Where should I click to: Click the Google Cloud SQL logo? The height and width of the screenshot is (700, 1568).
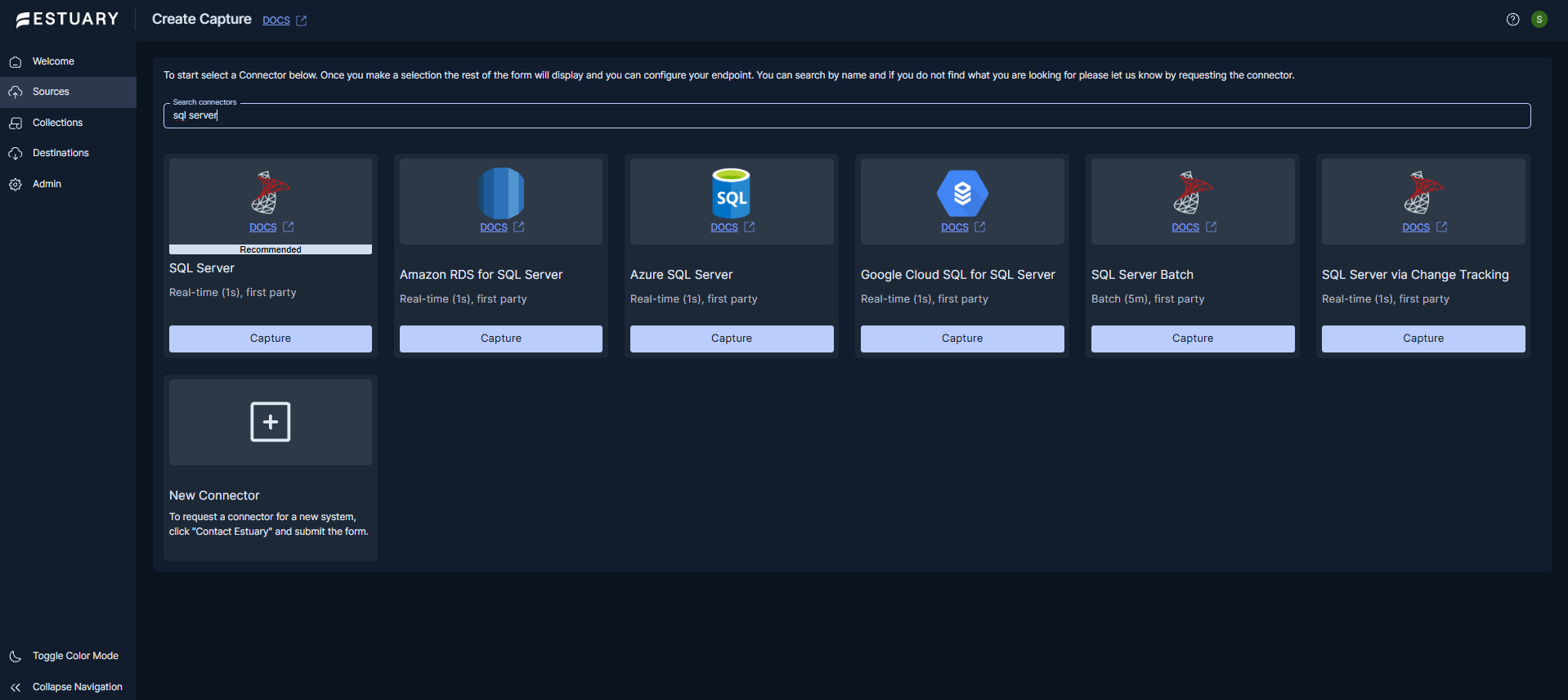pyautogui.click(x=962, y=194)
